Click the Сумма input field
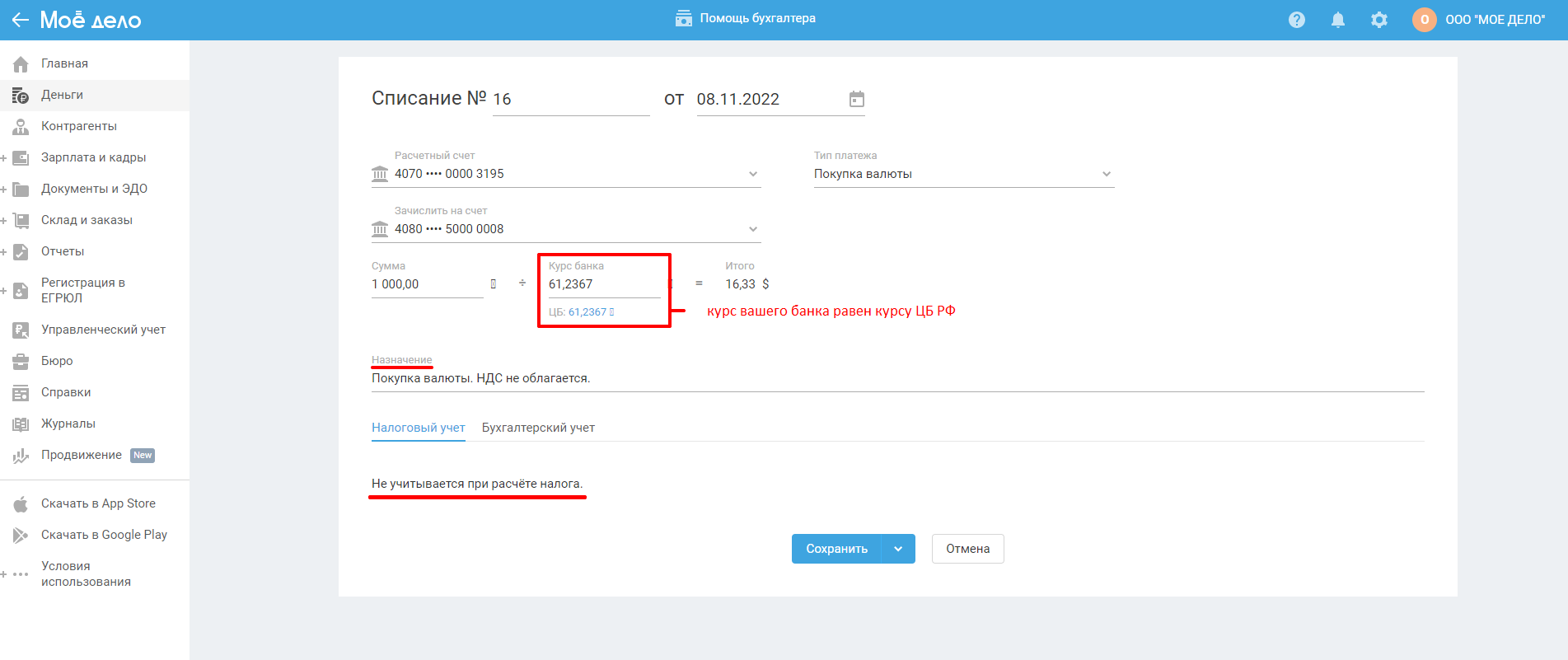 tap(427, 284)
